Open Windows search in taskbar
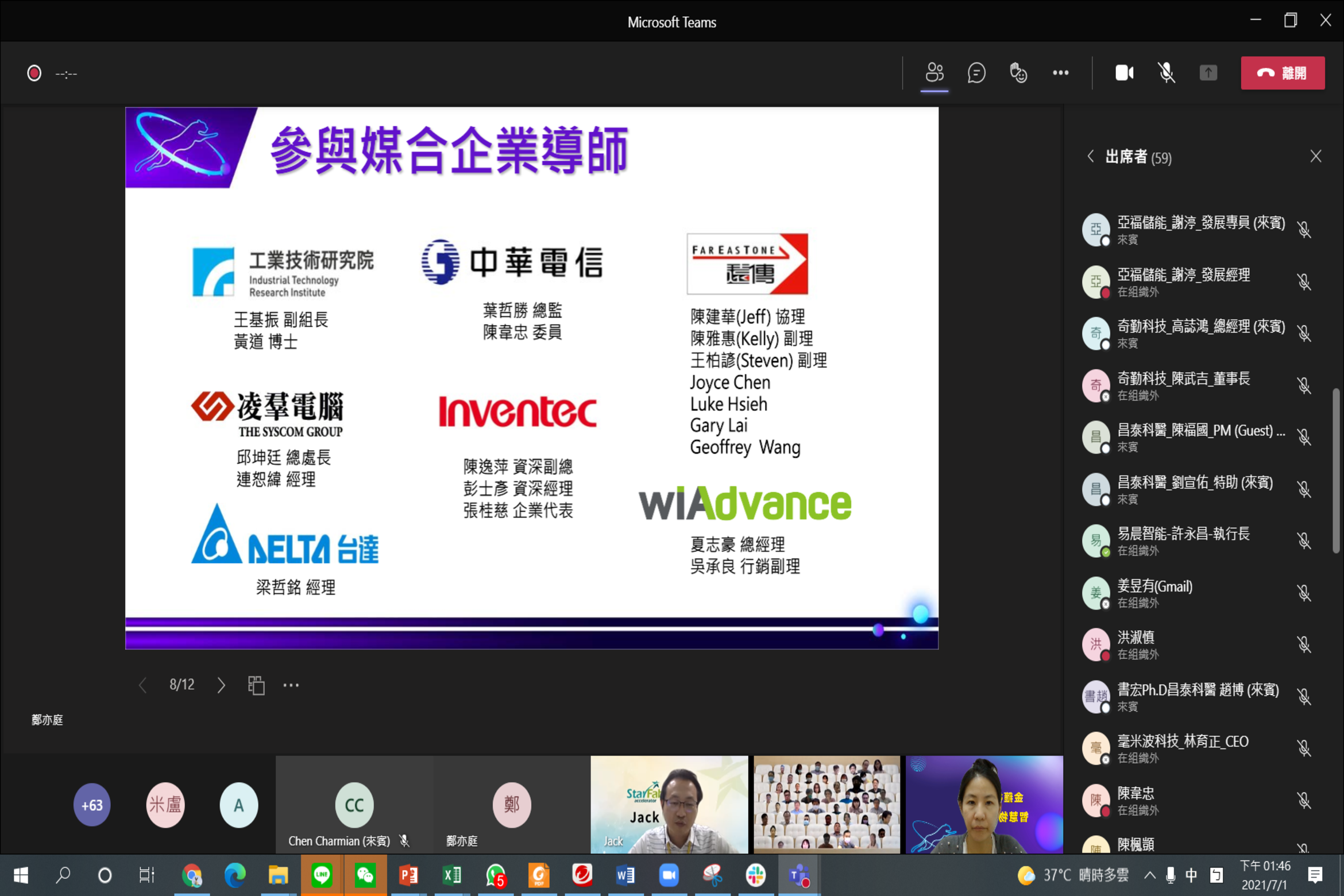 [x=63, y=875]
